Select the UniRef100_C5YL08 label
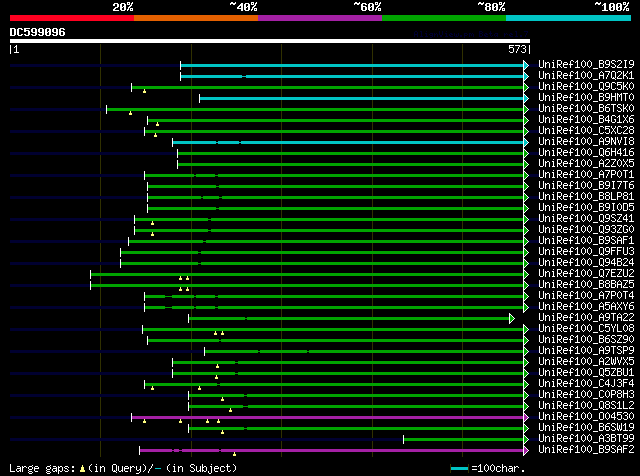This screenshot has width=640, height=476. [x=586, y=329]
